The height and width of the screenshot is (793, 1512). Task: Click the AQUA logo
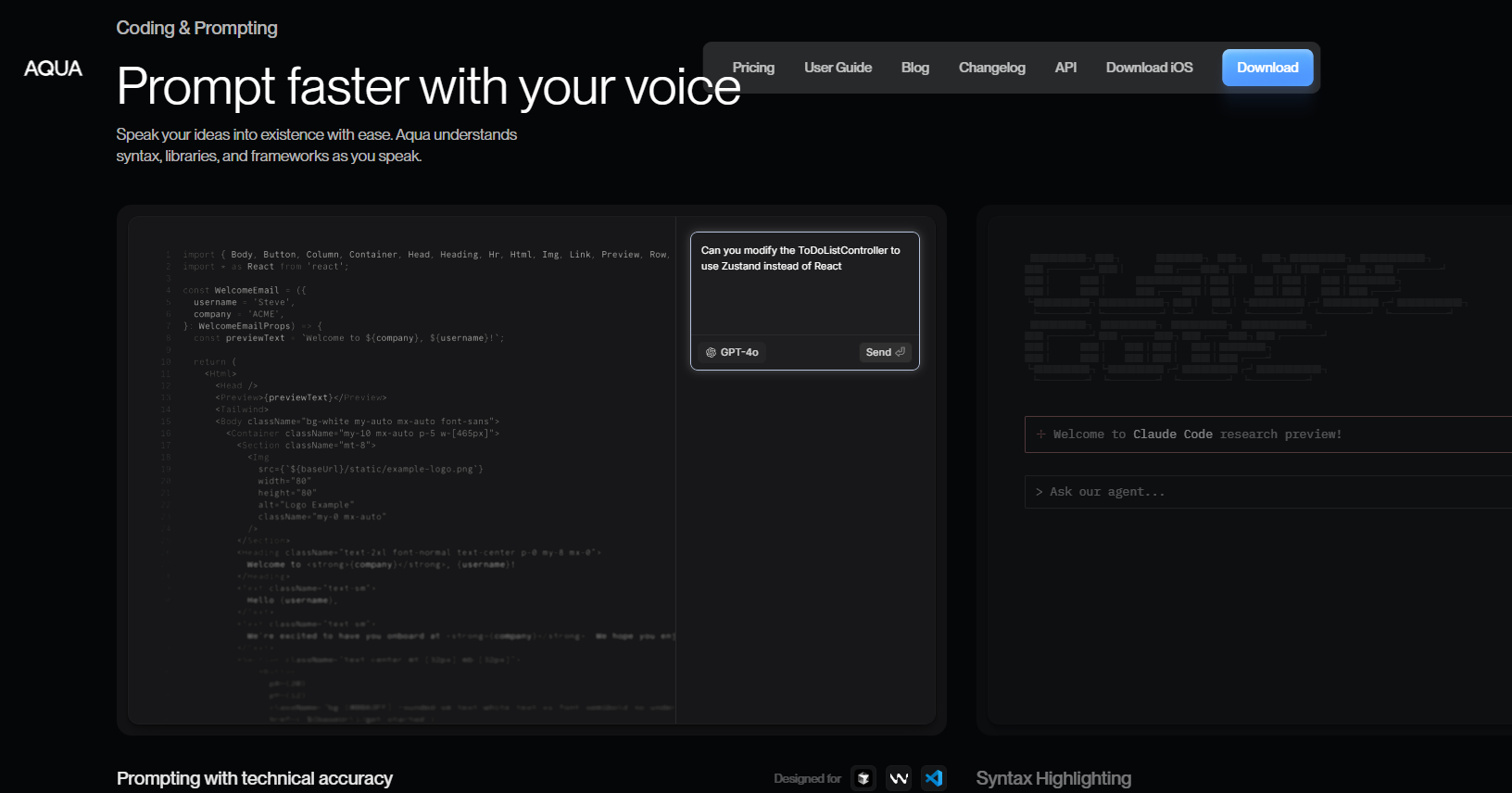point(53,68)
